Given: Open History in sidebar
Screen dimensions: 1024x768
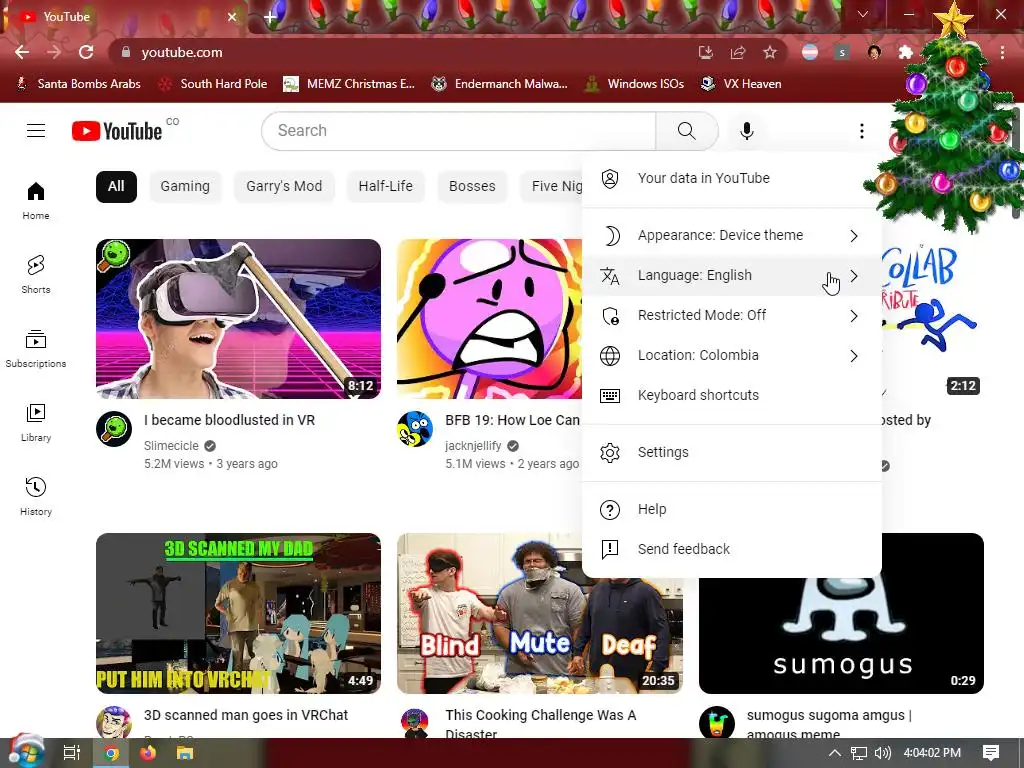Looking at the screenshot, I should point(36,496).
